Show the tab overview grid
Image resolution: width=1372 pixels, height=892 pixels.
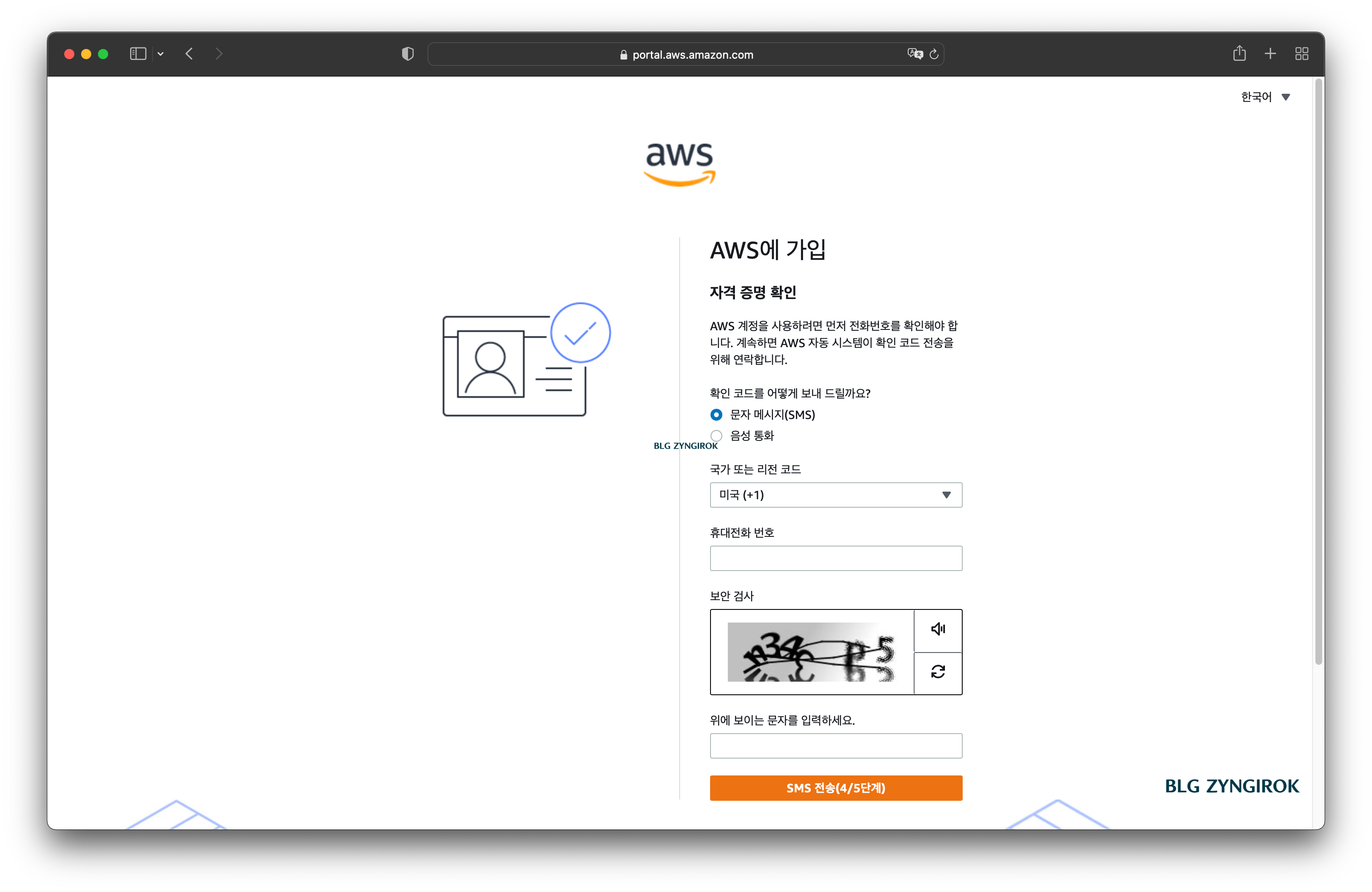1302,54
